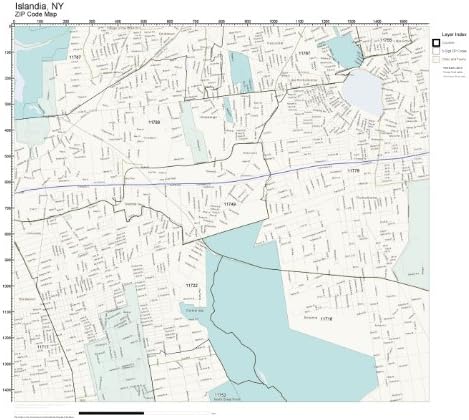
Task: Click ZIP code label 11716 on map
Action: point(326,319)
